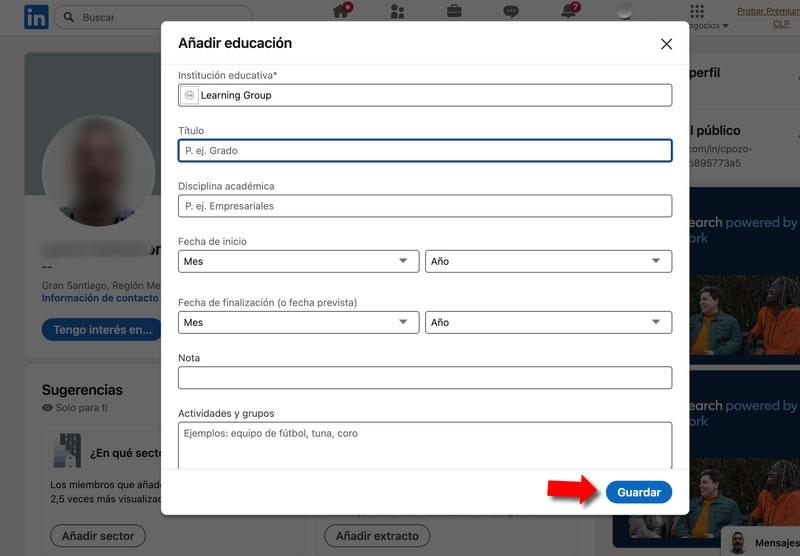Click the LinkedIn logo in the top bar

click(x=36, y=17)
